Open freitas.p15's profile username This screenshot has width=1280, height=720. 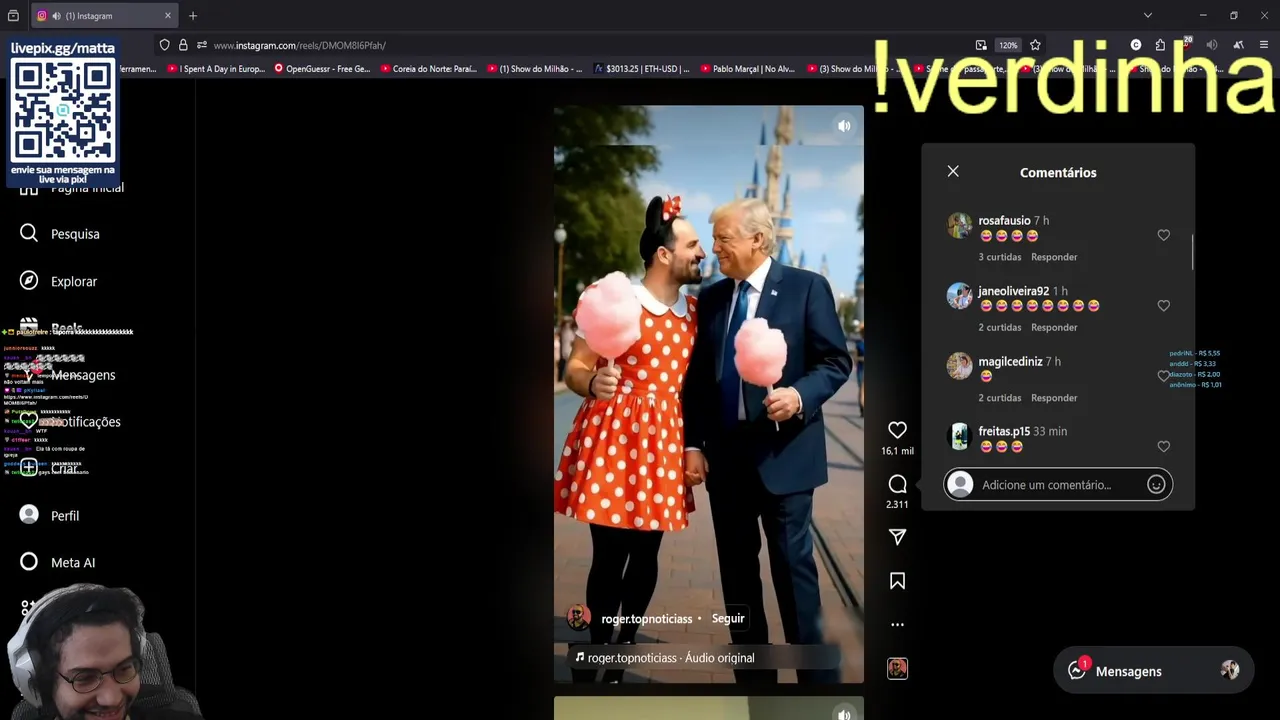point(1004,431)
